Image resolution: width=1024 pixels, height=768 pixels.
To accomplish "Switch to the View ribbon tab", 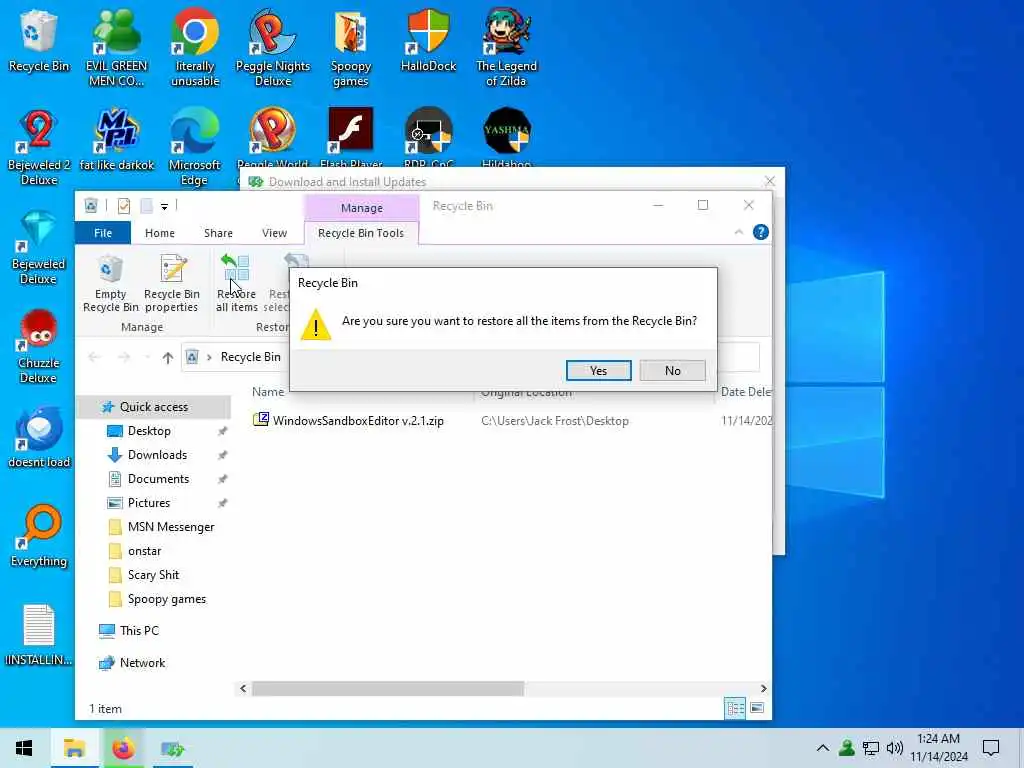I will click(274, 232).
